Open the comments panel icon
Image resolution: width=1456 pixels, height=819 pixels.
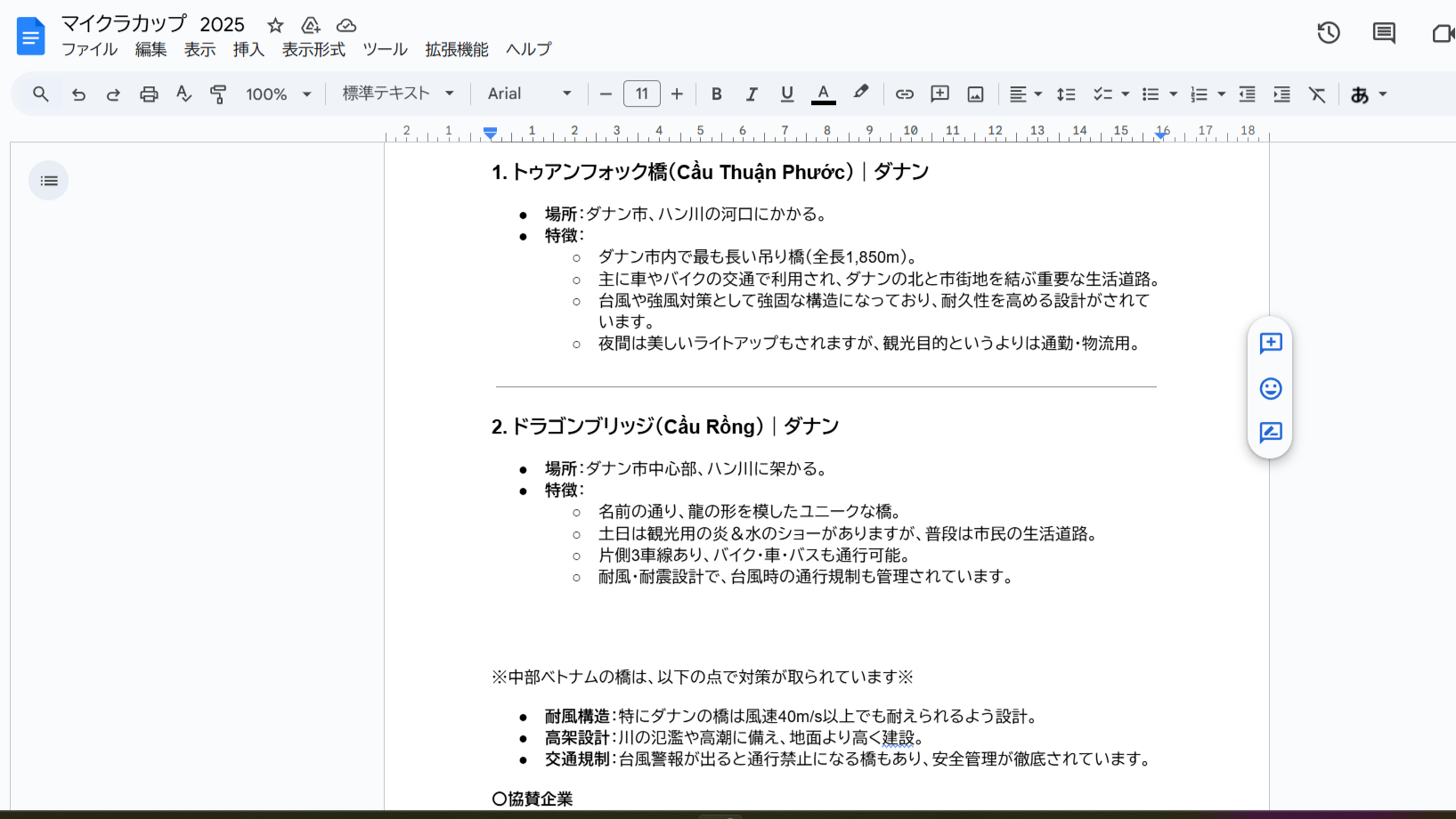(x=1384, y=33)
